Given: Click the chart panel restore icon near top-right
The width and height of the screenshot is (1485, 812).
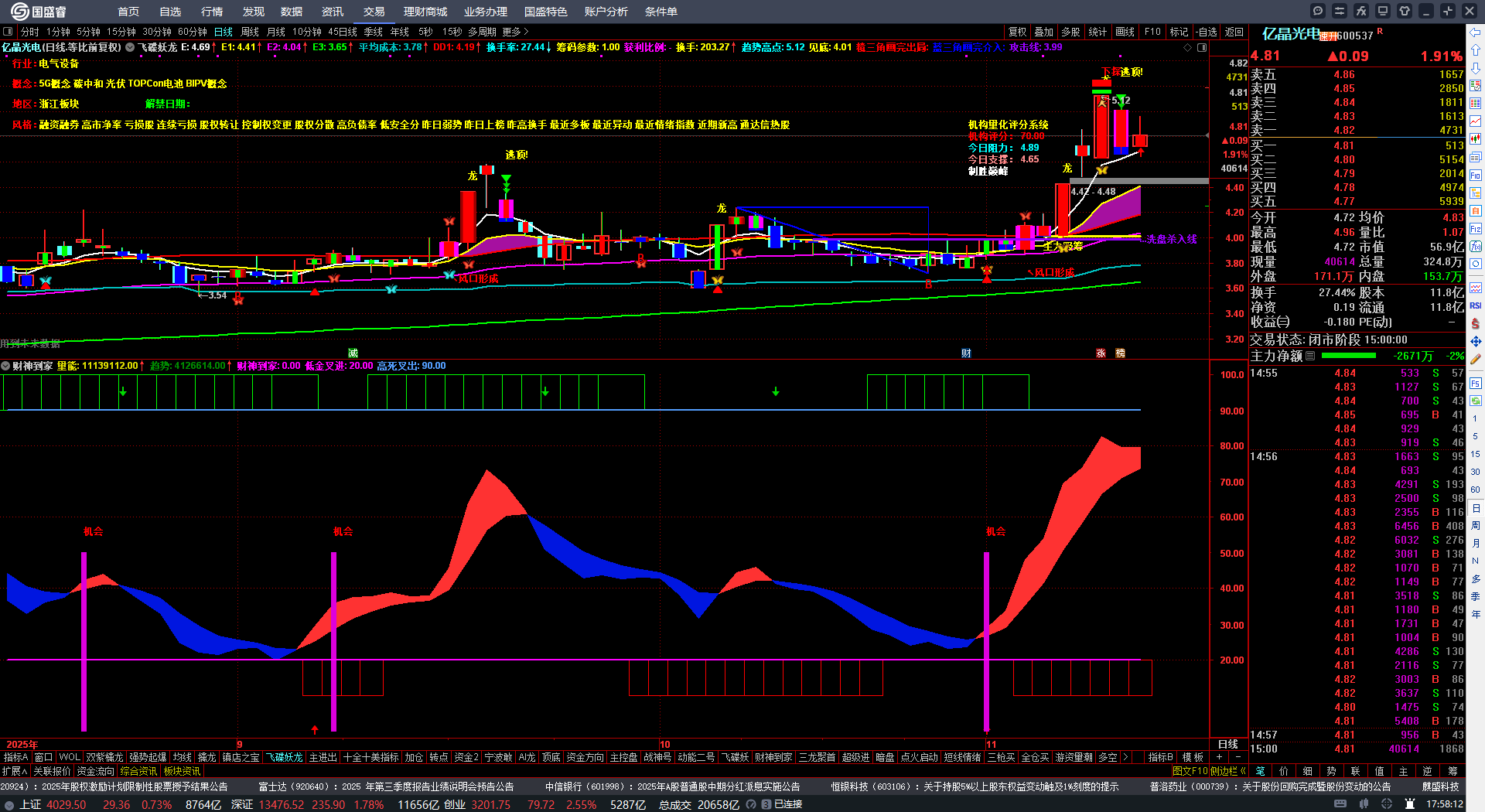Looking at the screenshot, I should coord(1202,47).
